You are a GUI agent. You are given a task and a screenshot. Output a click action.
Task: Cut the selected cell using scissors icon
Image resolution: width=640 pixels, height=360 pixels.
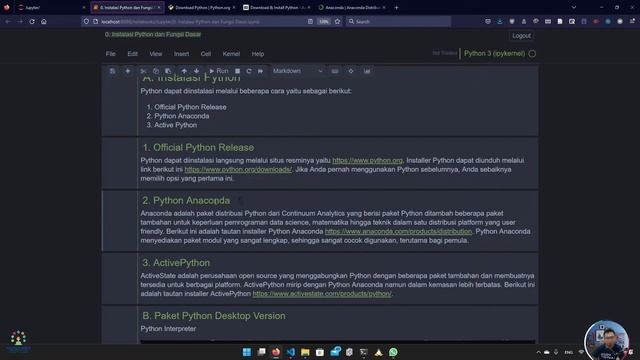143,71
